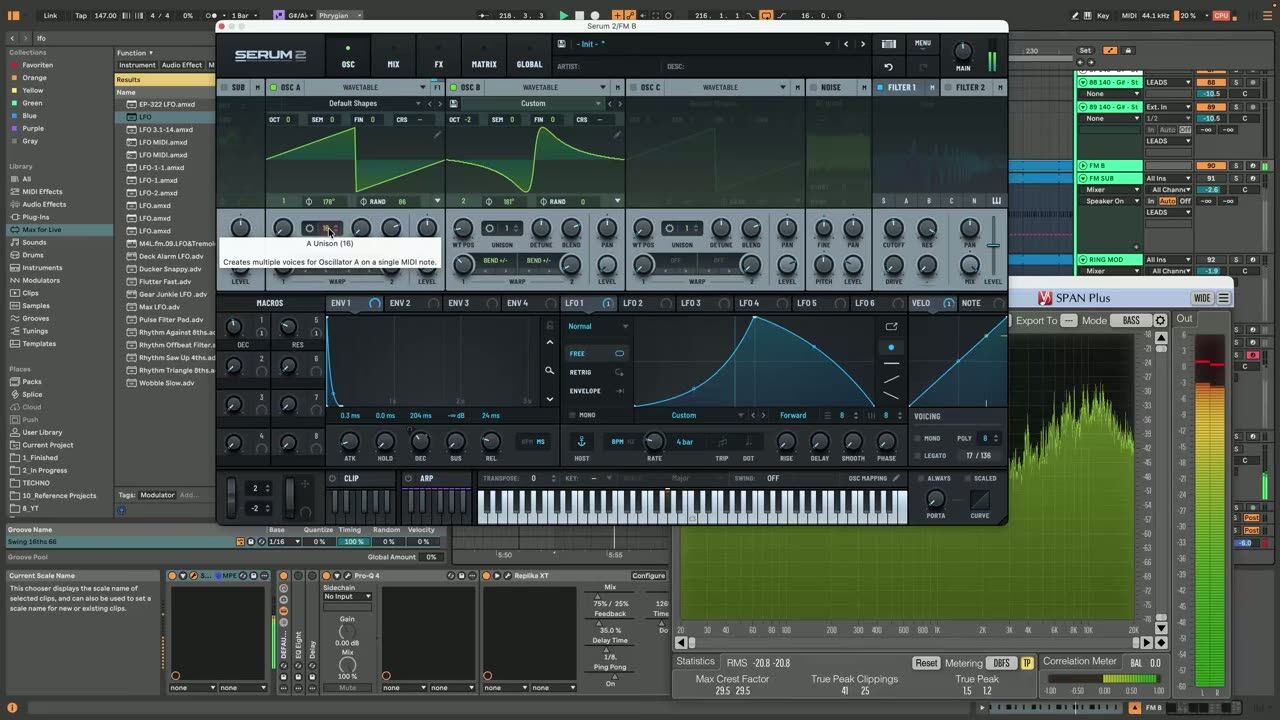1280x720 pixels.
Task: Toggle OSC B on/off green square
Action: click(x=453, y=88)
